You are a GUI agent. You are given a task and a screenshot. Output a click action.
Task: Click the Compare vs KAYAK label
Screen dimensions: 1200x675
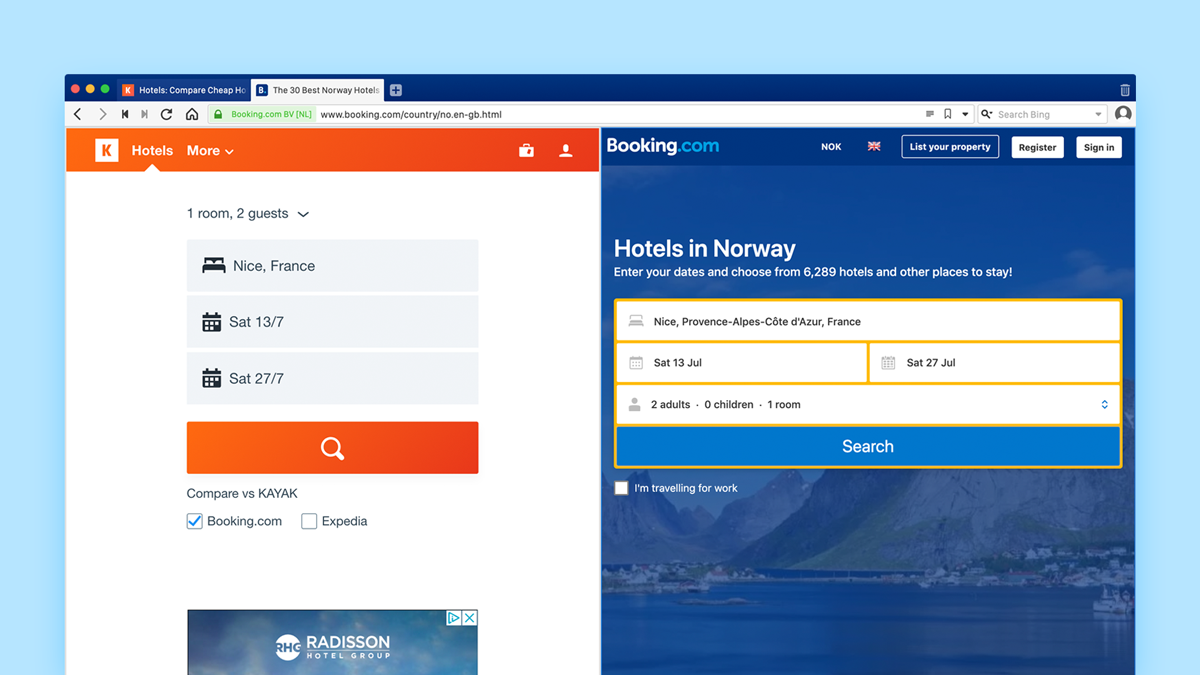(242, 494)
